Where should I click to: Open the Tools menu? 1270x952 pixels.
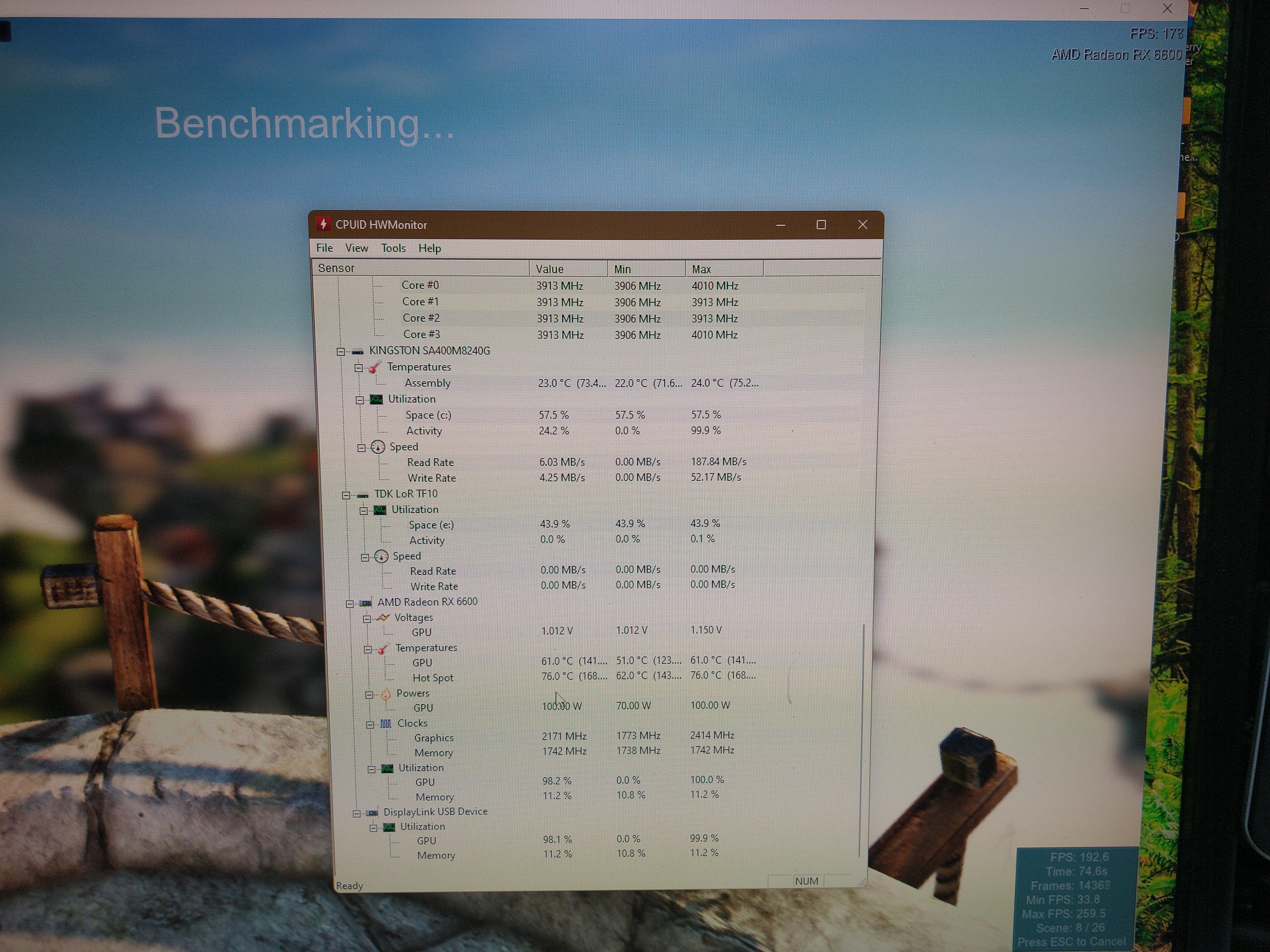pyautogui.click(x=393, y=248)
